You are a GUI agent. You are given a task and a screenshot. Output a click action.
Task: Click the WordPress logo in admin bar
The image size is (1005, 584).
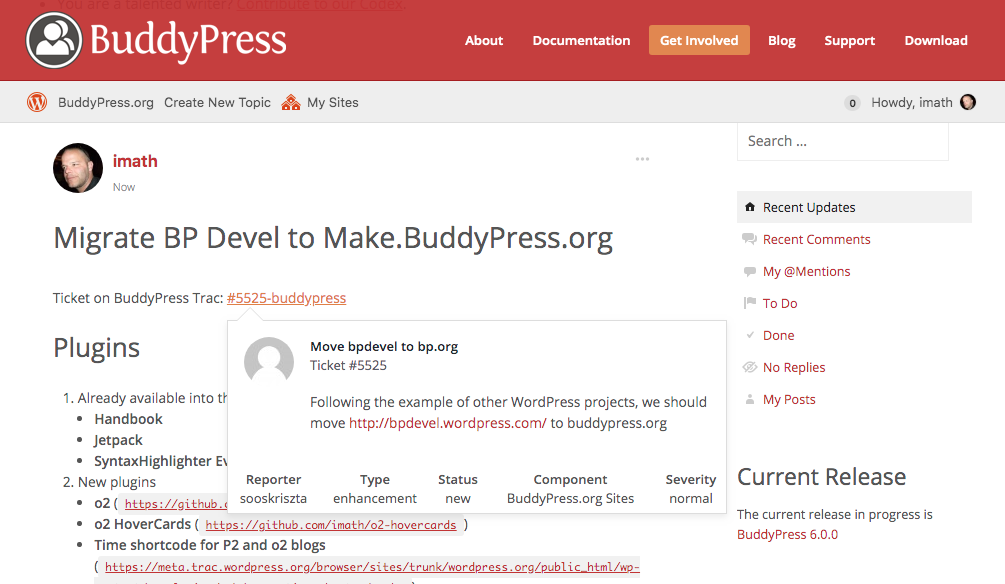37,102
